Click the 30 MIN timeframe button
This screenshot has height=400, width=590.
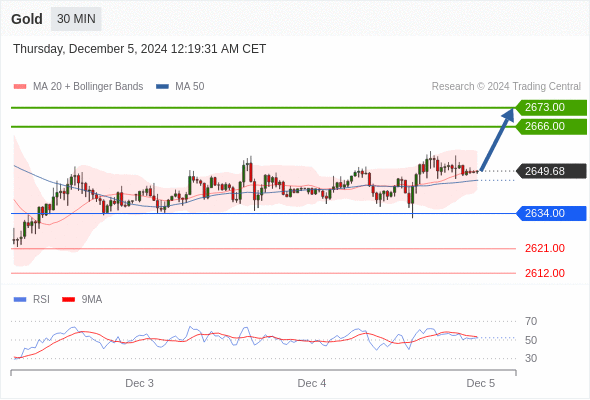[76, 19]
